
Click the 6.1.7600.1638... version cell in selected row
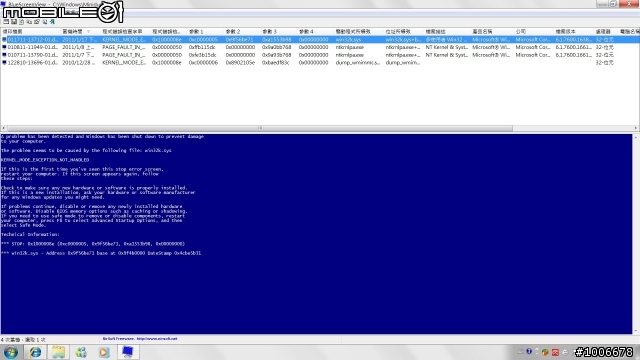pyautogui.click(x=573, y=40)
